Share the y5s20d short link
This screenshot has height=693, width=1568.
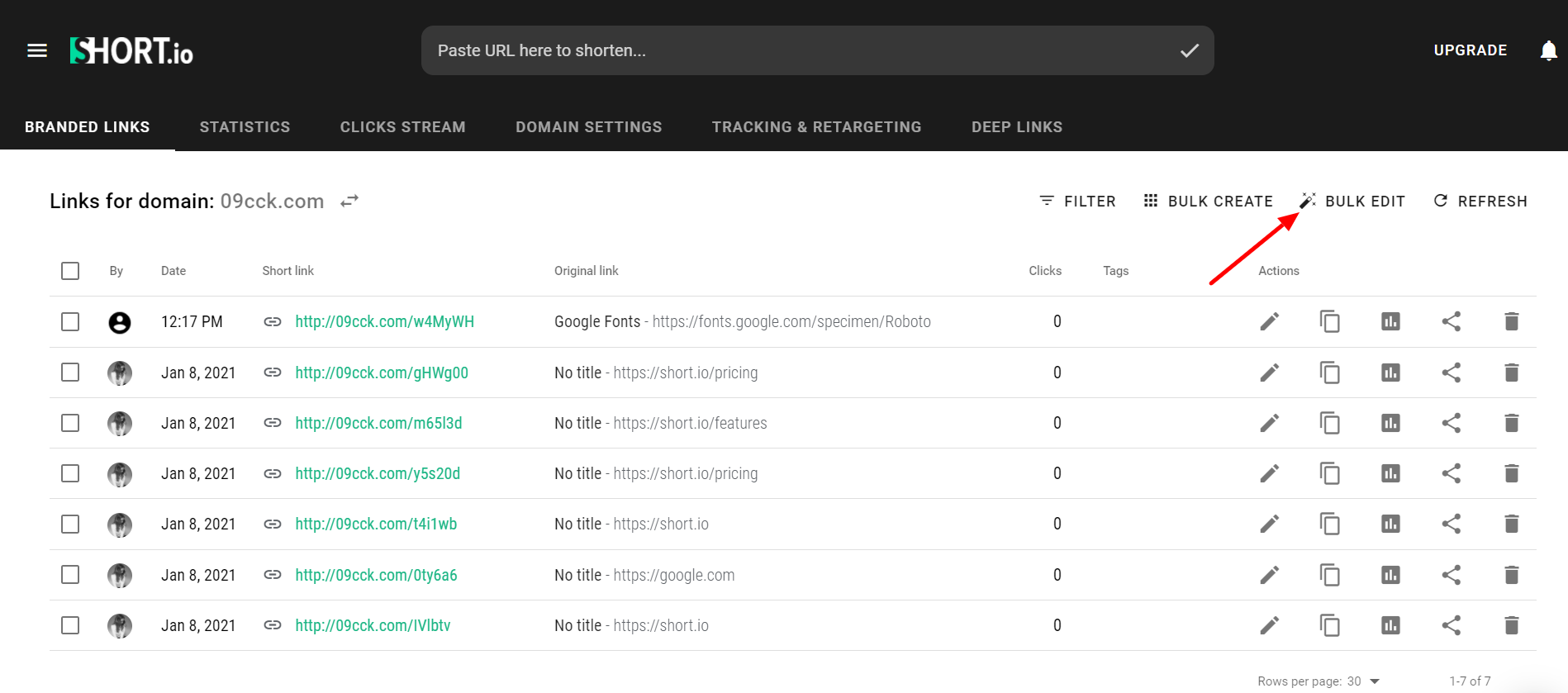[1452, 473]
